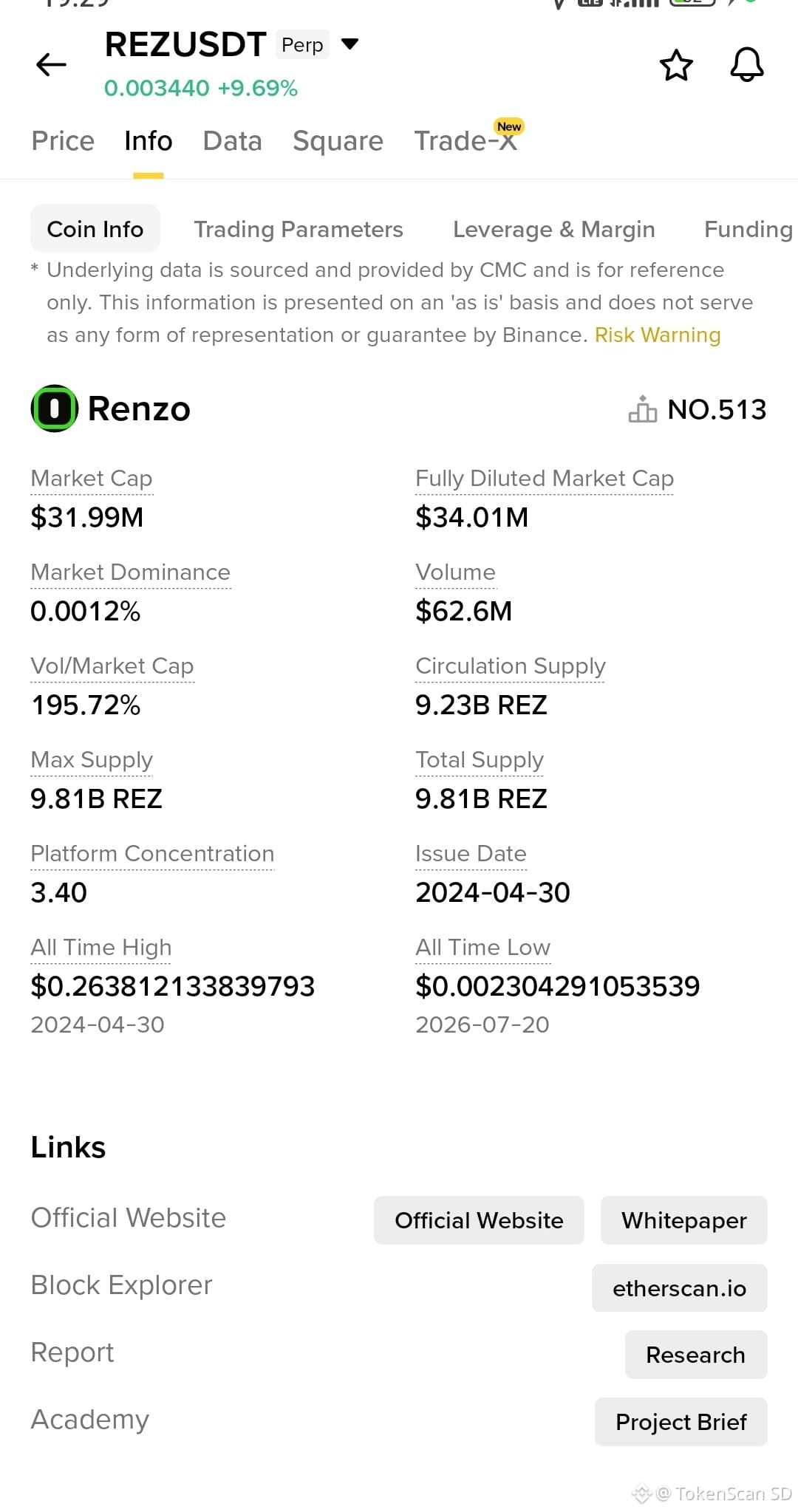Open the Official Website button
Image resolution: width=798 pixels, height=1512 pixels.
(x=479, y=1220)
